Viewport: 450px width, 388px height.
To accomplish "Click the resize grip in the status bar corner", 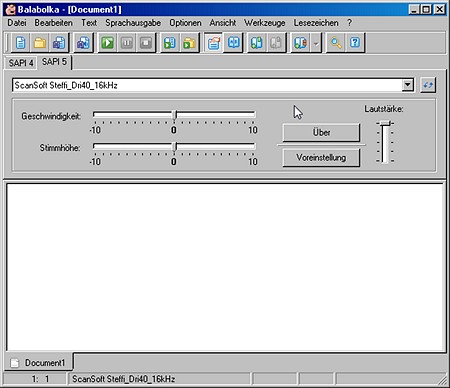I will pyautogui.click(x=443, y=380).
